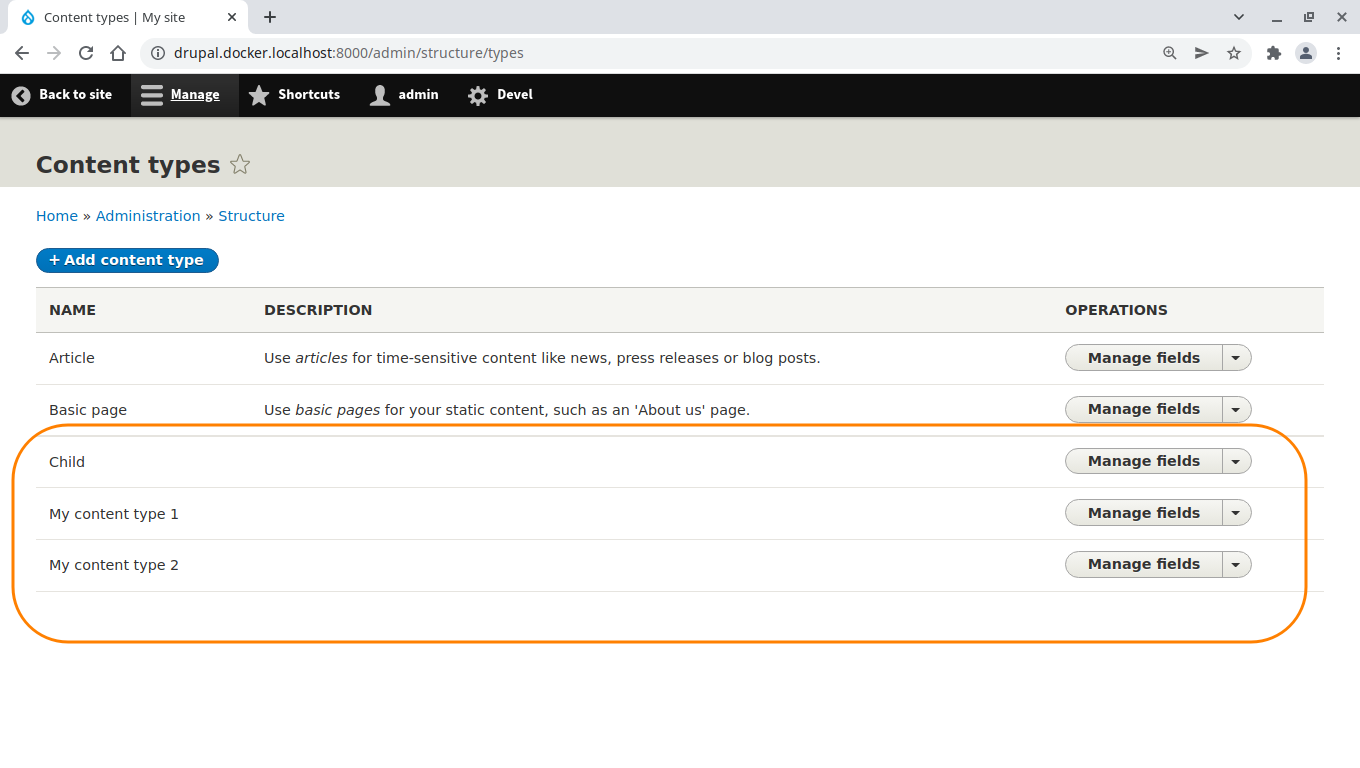This screenshot has width=1360, height=768.
Task: Open the admin user menu
Action: tap(404, 95)
